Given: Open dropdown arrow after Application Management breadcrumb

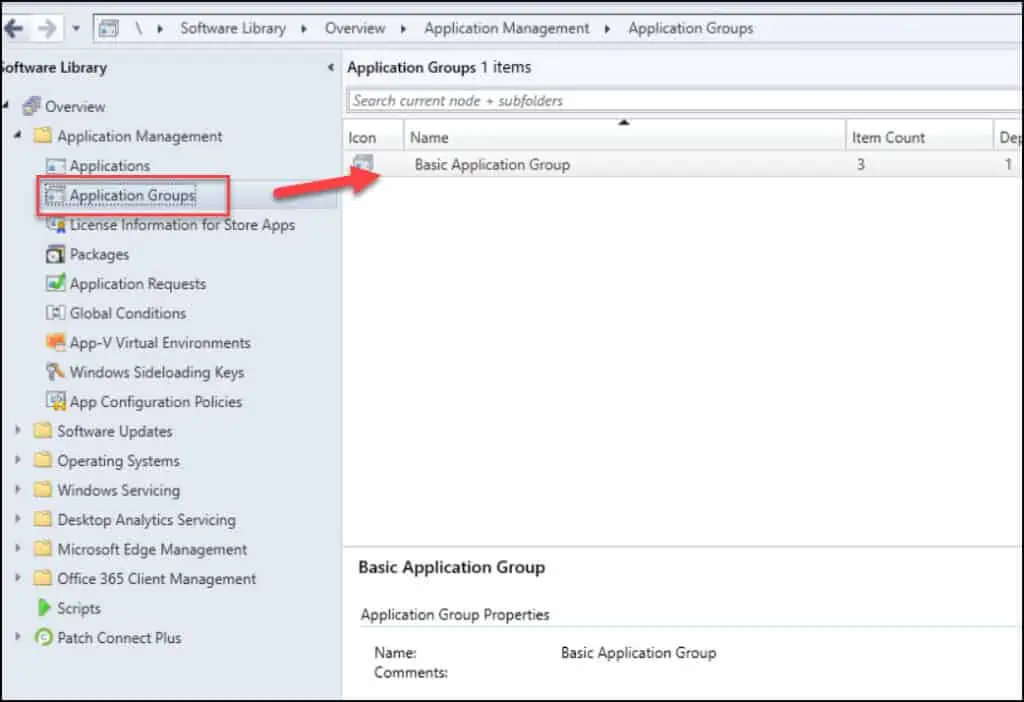Looking at the screenshot, I should (607, 29).
